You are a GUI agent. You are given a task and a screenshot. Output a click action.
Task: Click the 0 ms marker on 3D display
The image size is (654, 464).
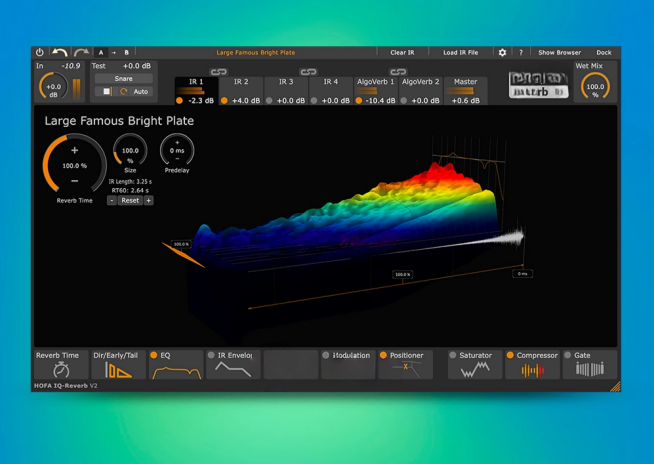pyautogui.click(x=522, y=274)
